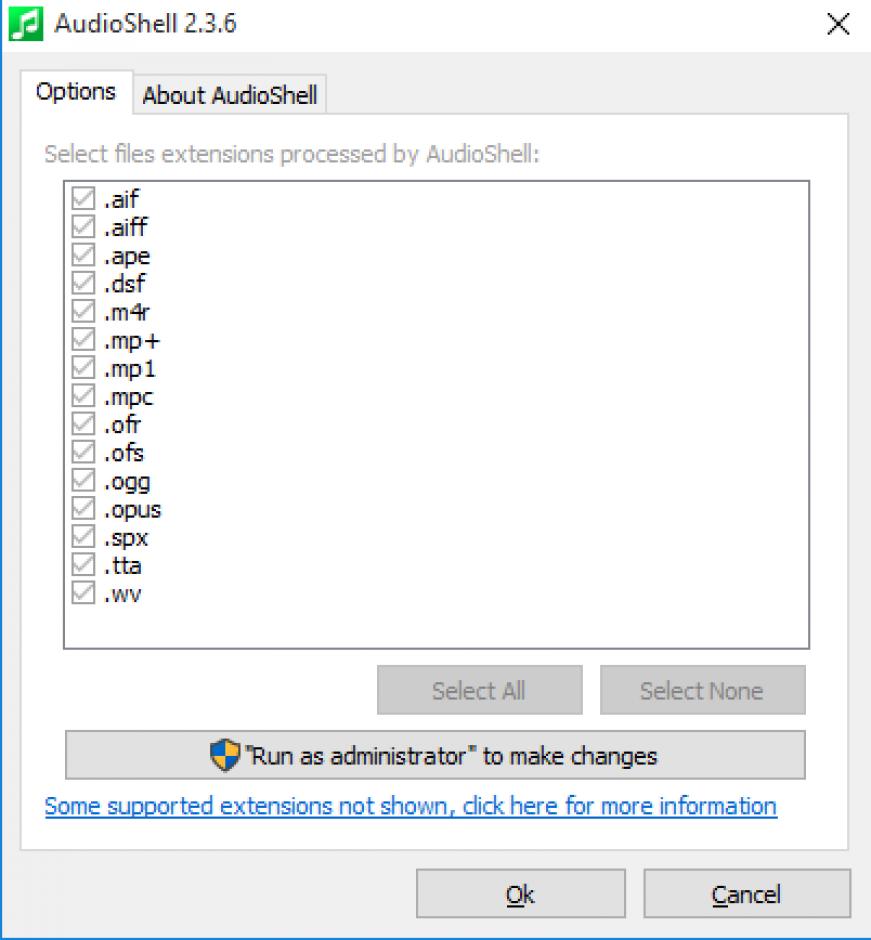Screen dimensions: 871x940
Task: Toggle the .m4r extension checkbox
Action: tap(83, 311)
